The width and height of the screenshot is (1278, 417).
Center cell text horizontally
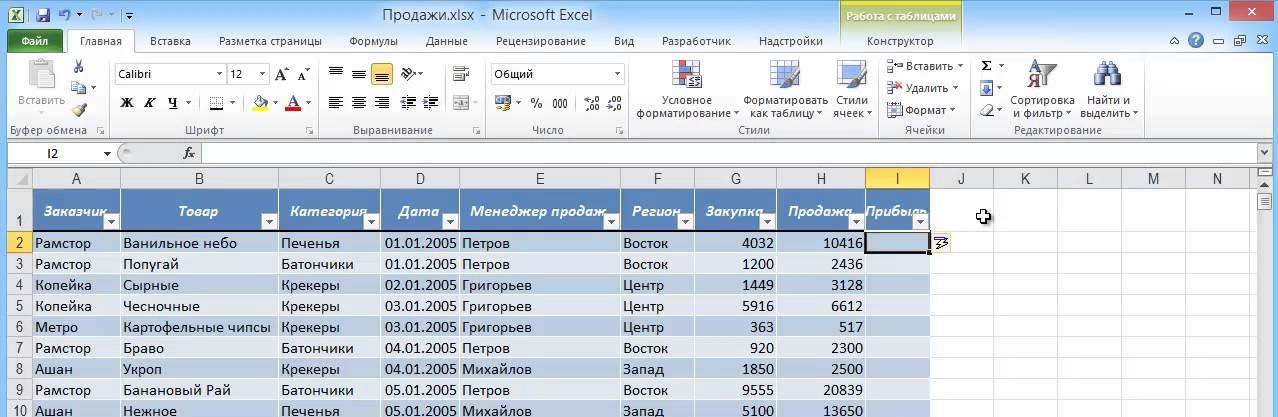[359, 102]
